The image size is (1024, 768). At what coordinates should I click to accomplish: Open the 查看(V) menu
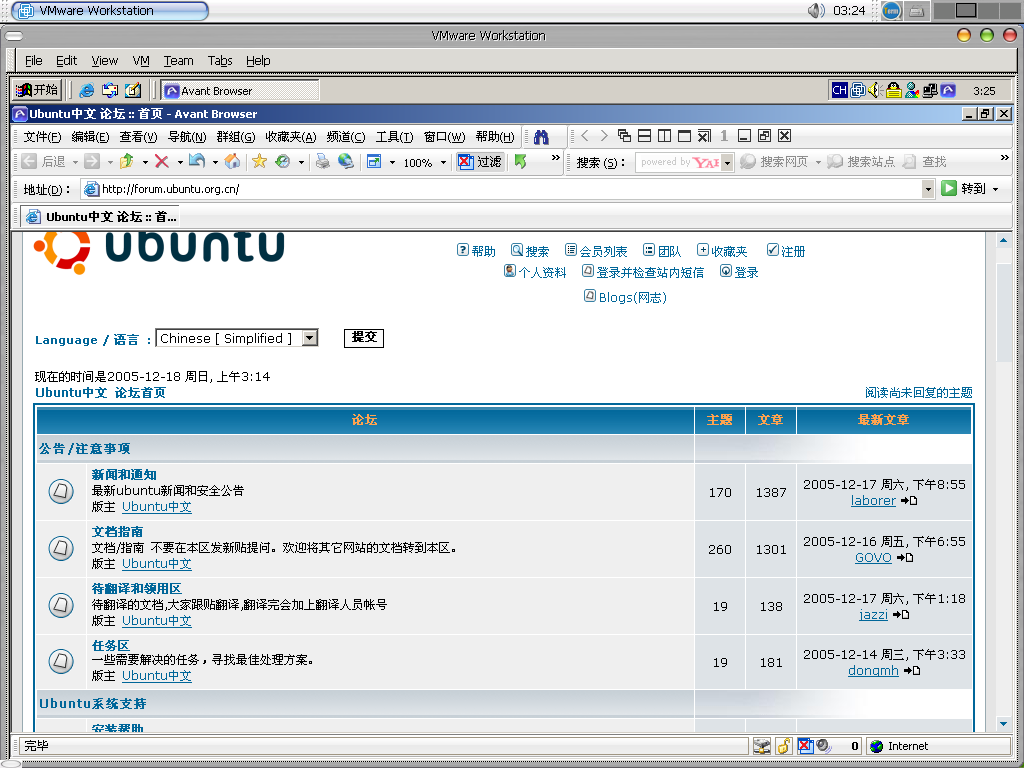coord(138,136)
